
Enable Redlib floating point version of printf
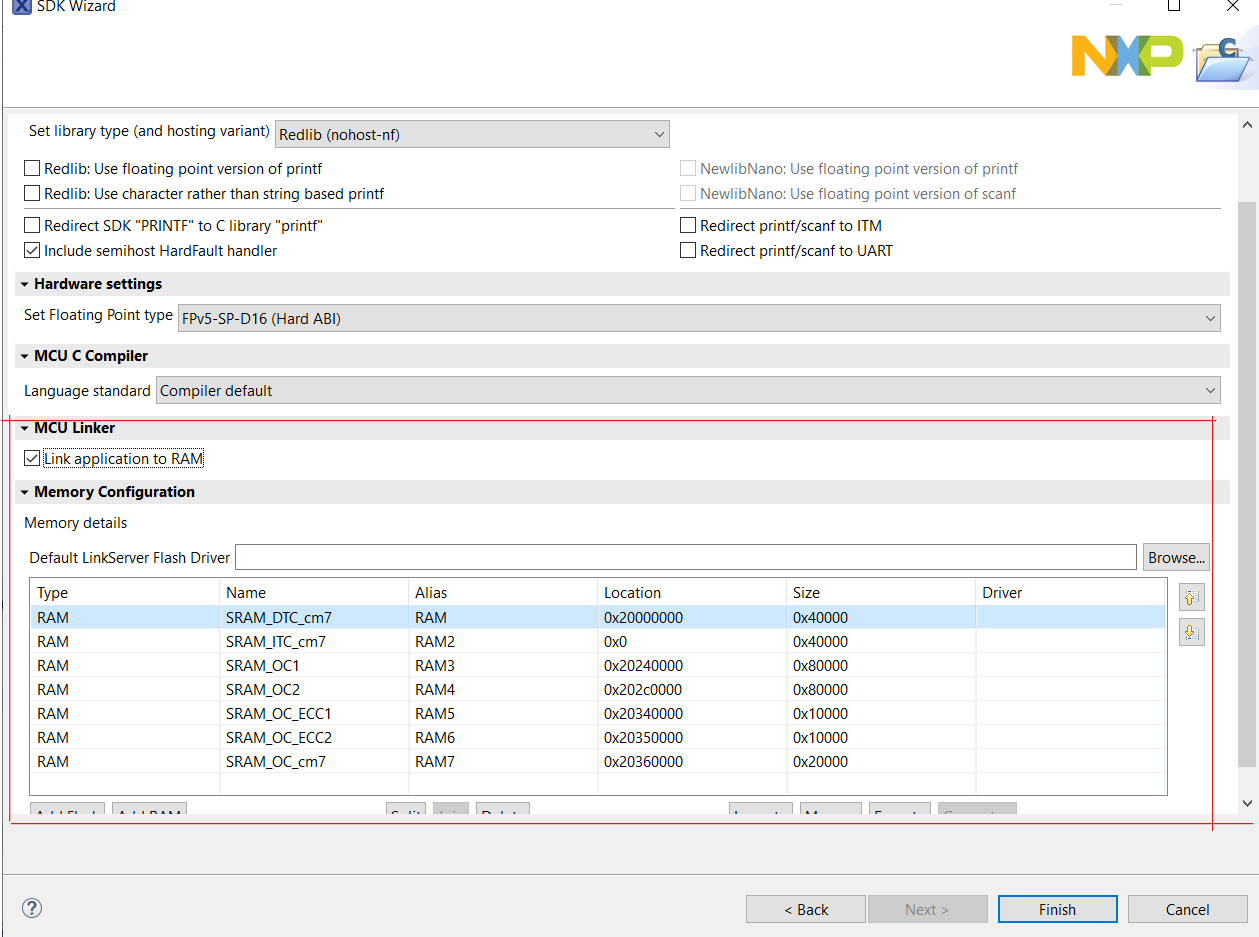pos(31,168)
